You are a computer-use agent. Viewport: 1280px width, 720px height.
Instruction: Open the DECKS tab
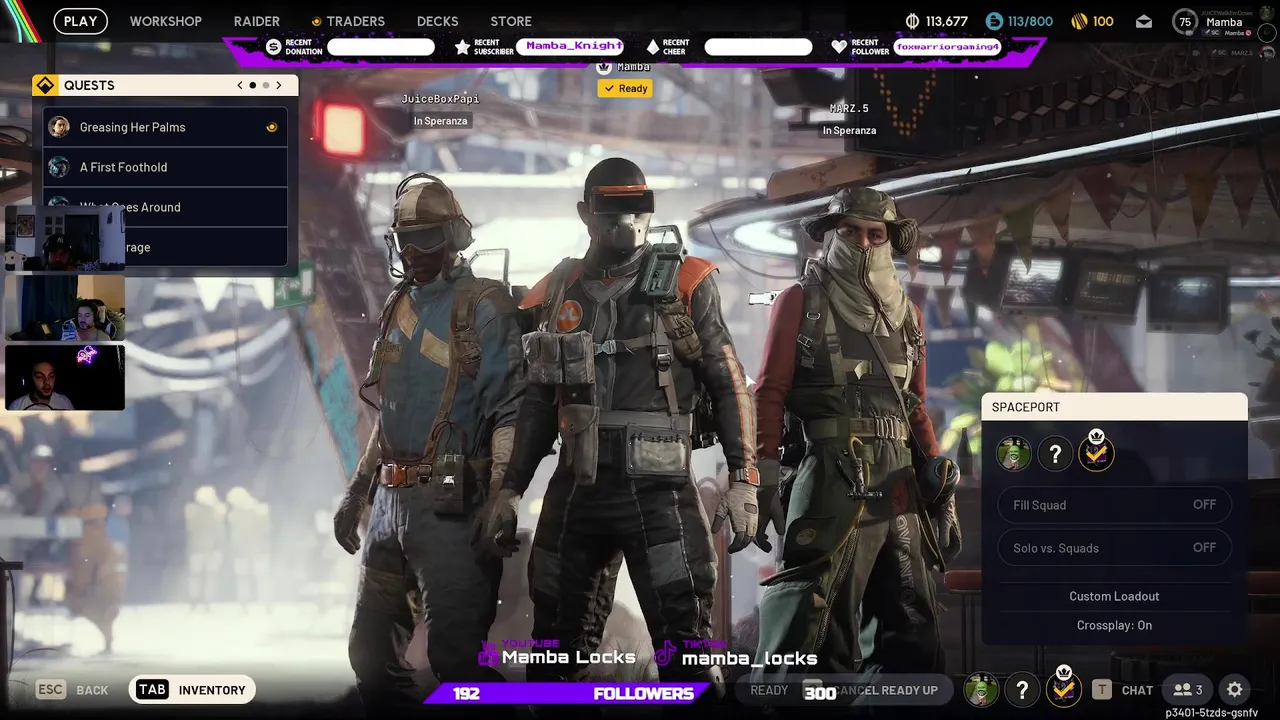point(437,21)
